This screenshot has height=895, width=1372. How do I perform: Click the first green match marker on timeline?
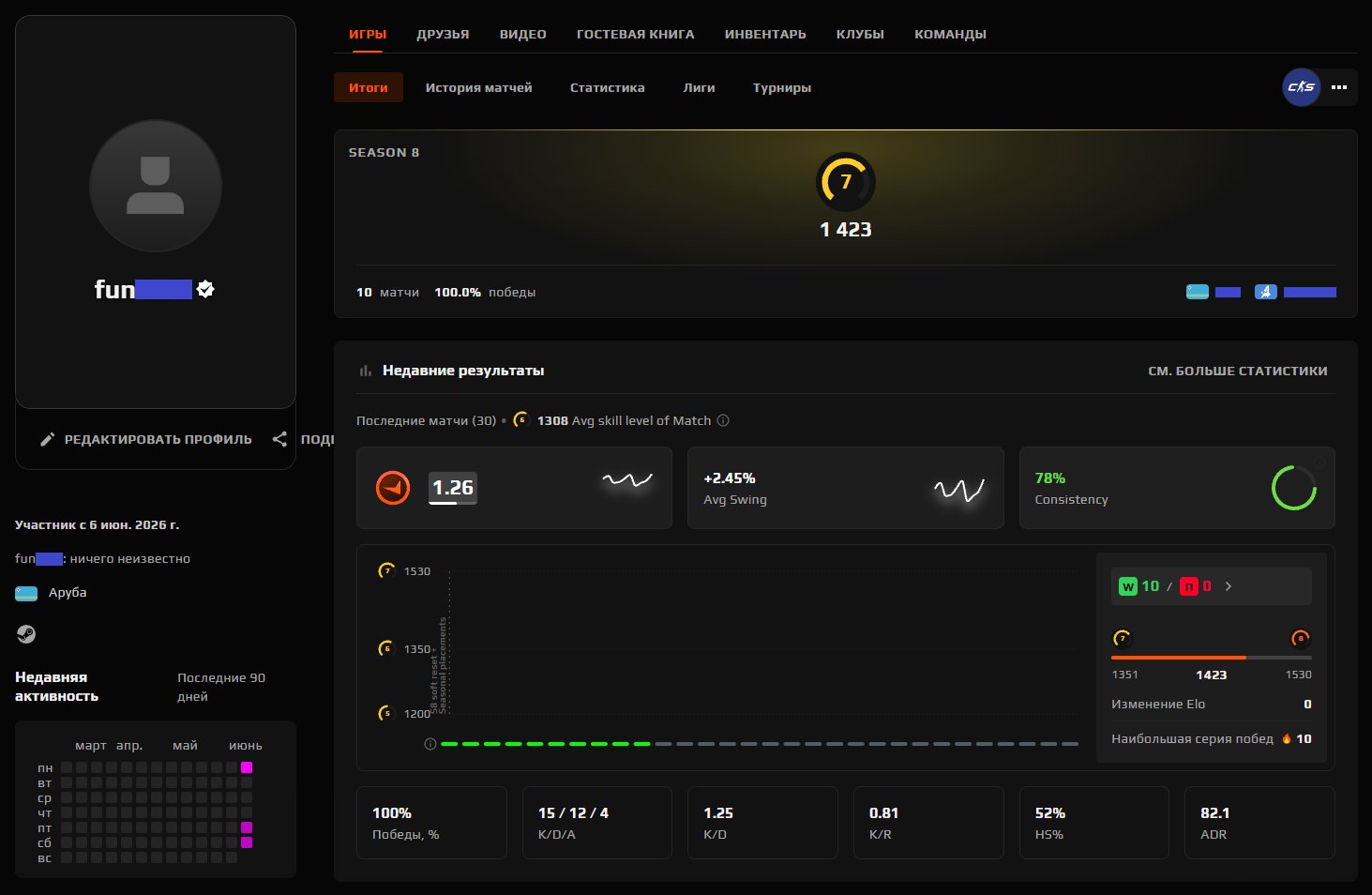pyautogui.click(x=449, y=744)
